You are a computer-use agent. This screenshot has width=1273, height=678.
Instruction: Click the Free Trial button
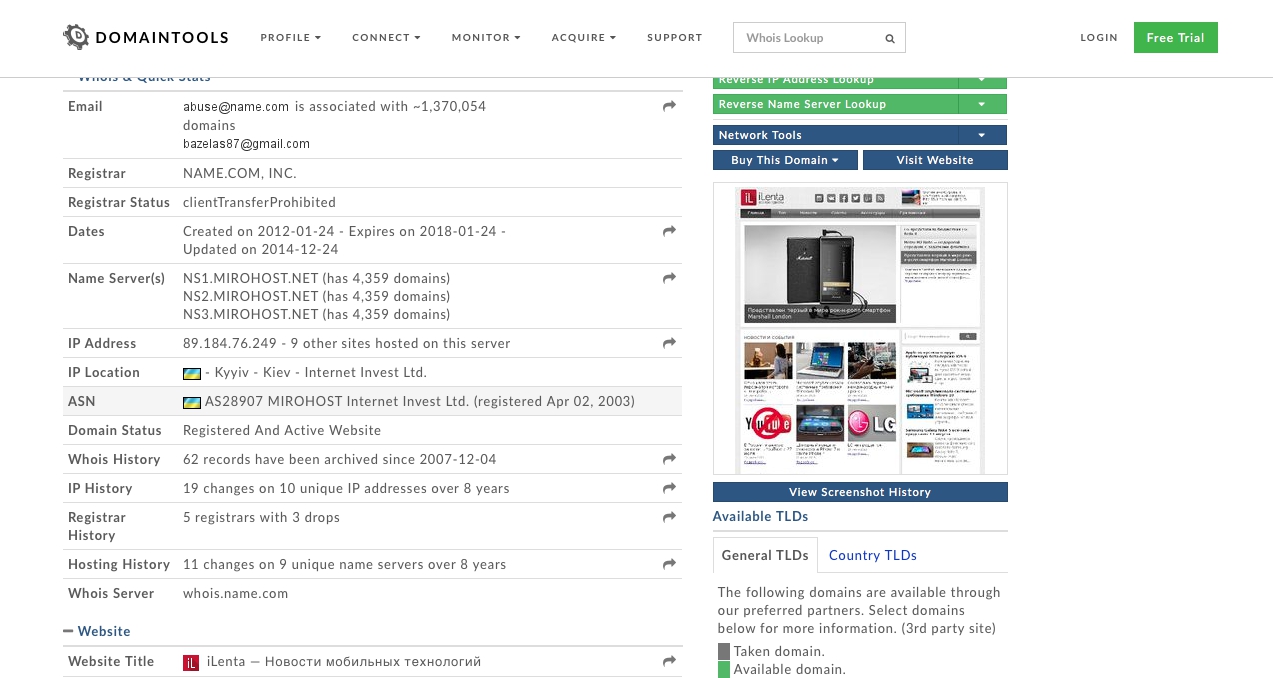tap(1175, 38)
